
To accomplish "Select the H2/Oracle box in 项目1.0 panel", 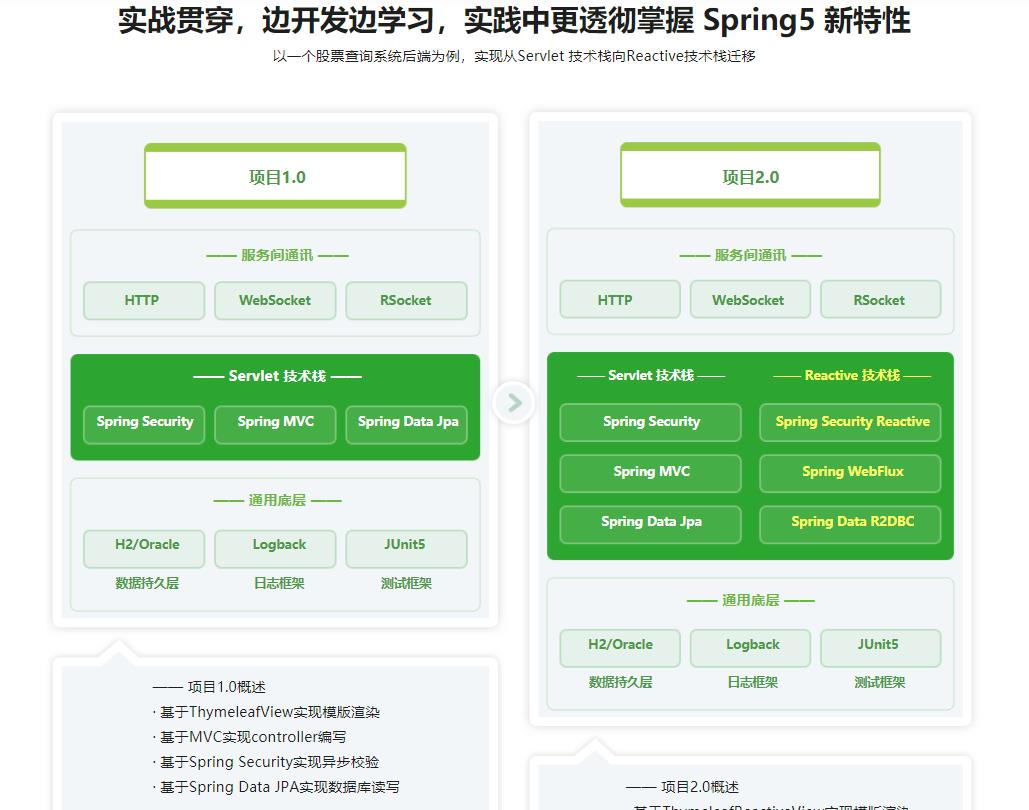I will point(145,546).
